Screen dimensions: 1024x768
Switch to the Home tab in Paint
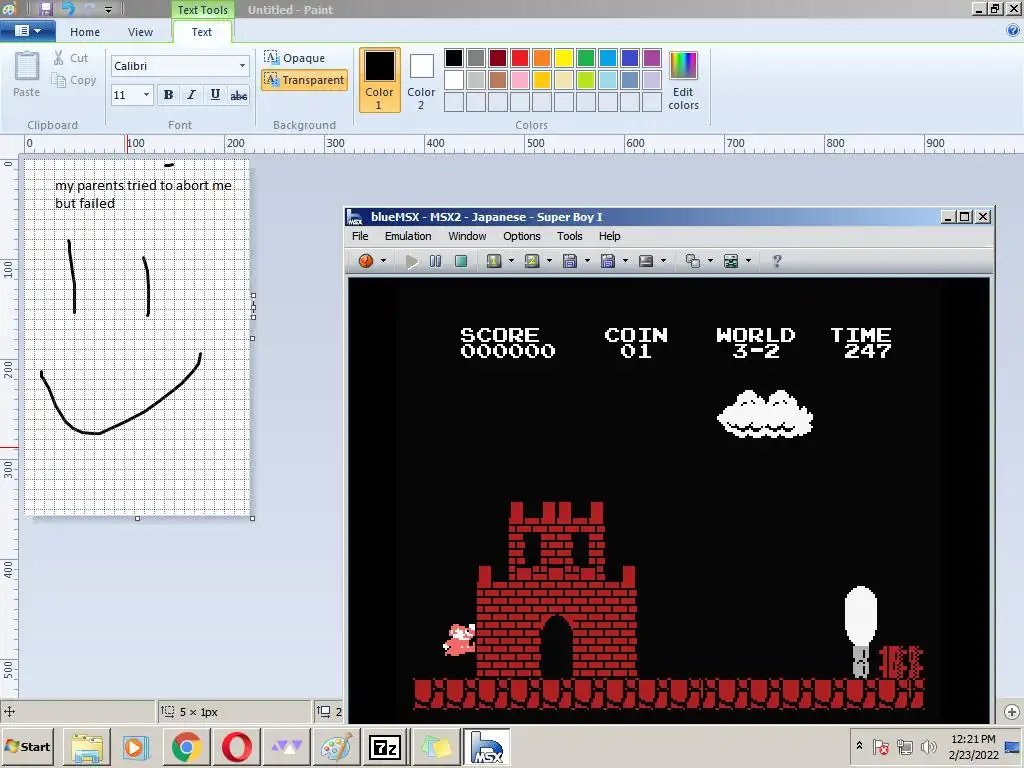click(85, 32)
